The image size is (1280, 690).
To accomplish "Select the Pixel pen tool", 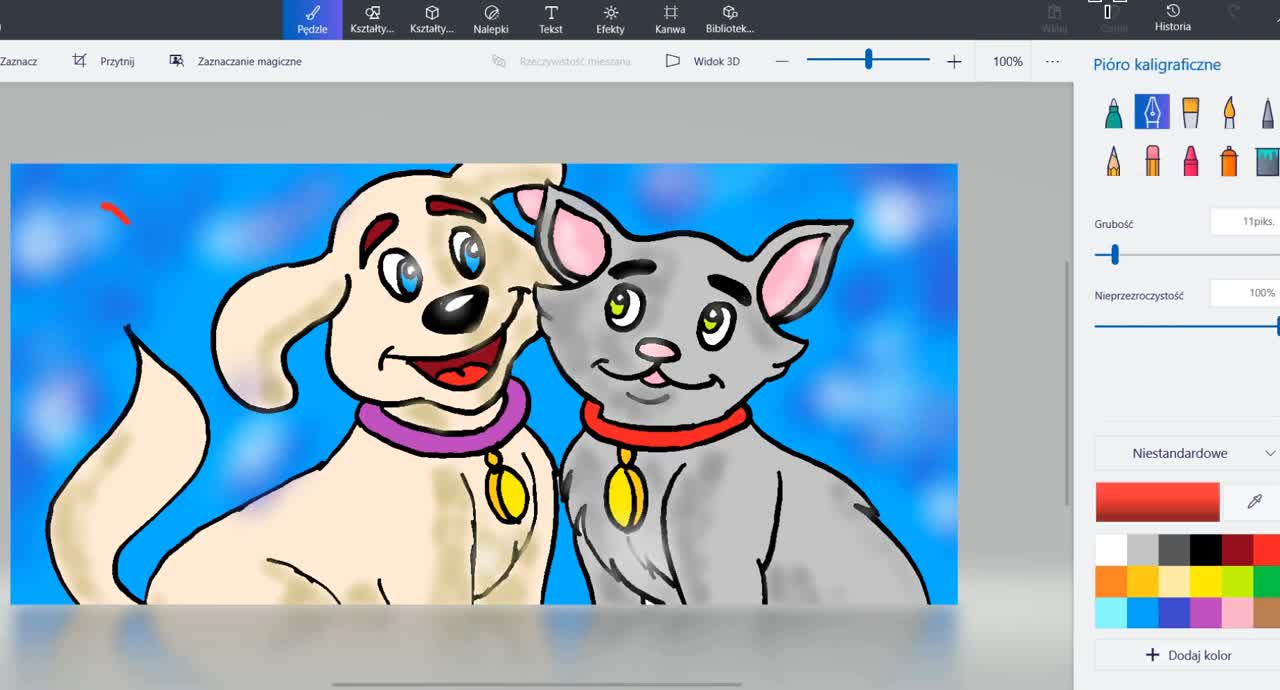I will click(1267, 112).
